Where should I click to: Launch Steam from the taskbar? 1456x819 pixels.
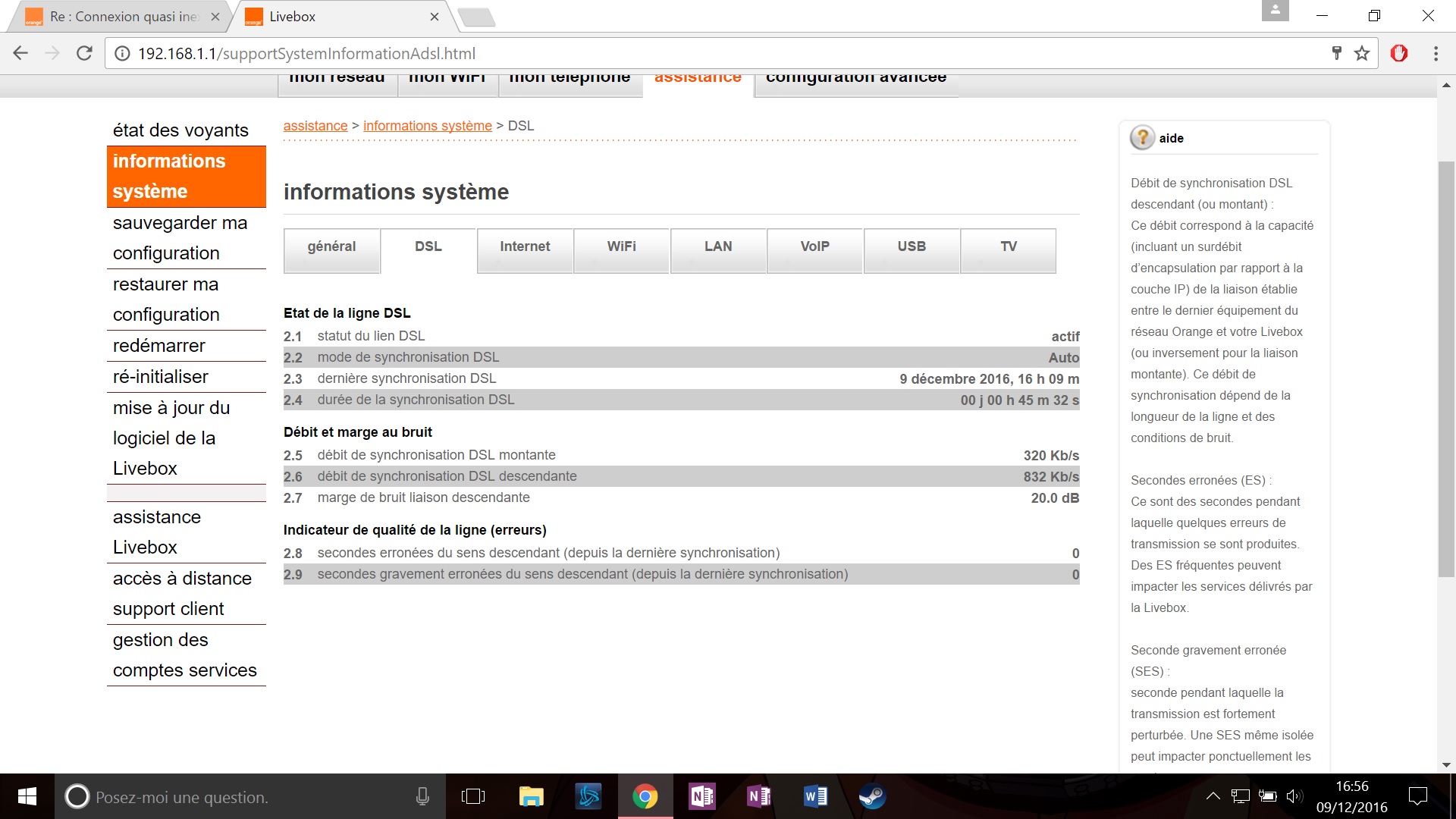872,796
